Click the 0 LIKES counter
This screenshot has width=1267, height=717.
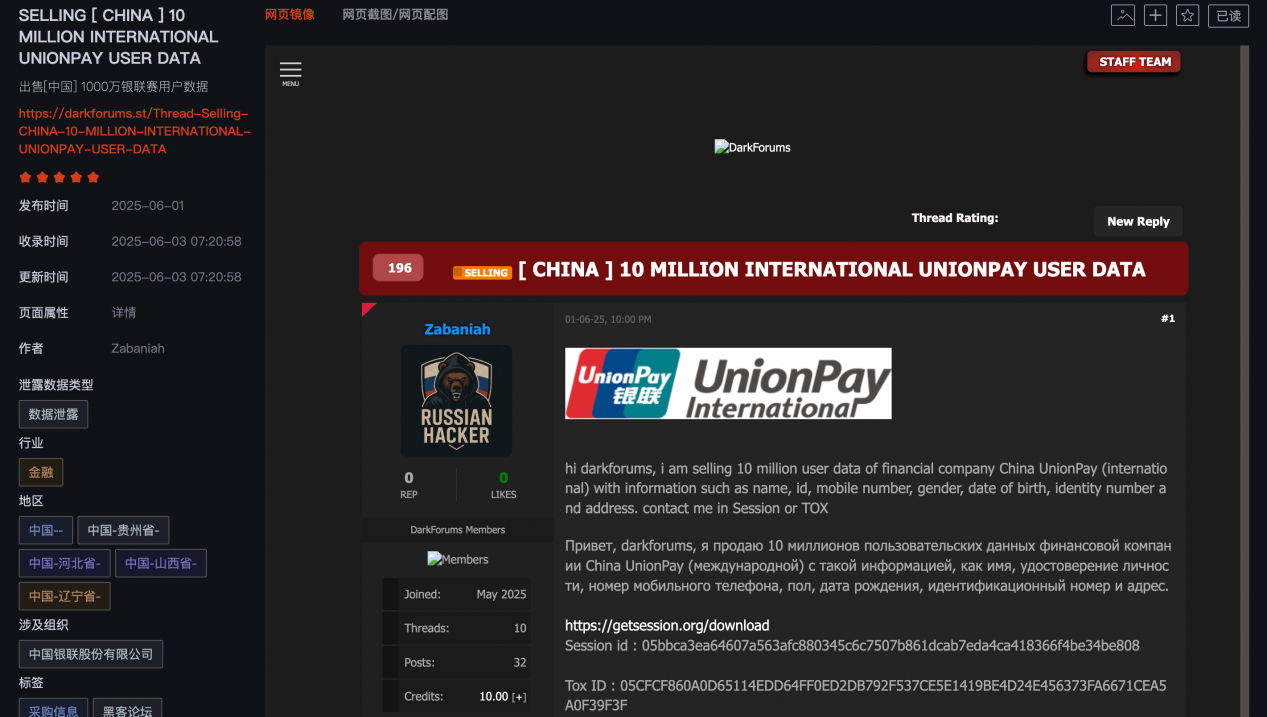click(x=504, y=485)
